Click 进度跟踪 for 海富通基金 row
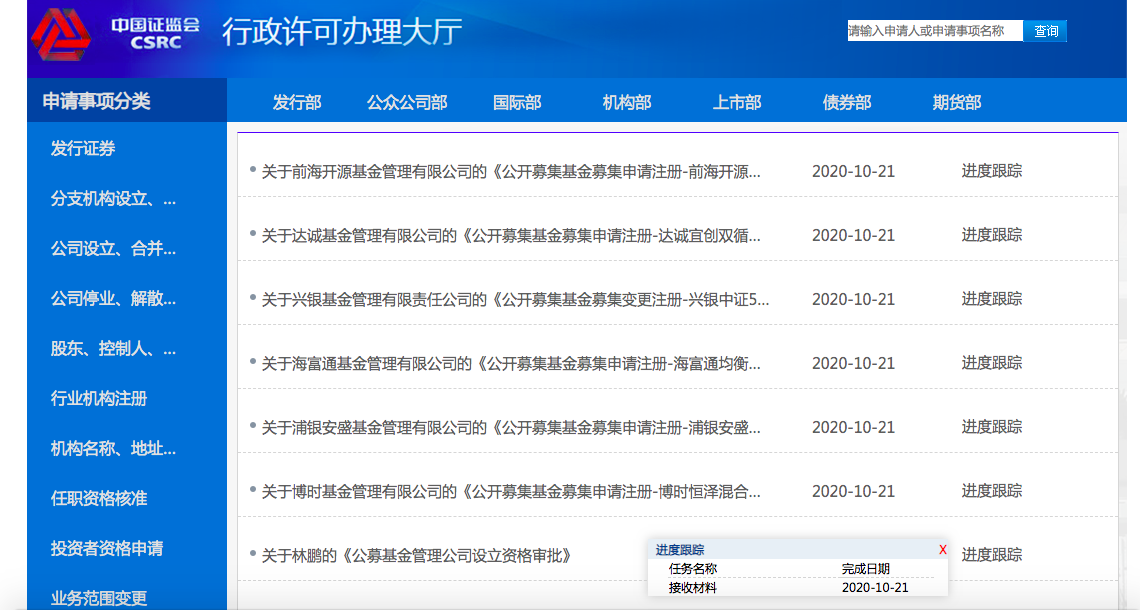 992,363
